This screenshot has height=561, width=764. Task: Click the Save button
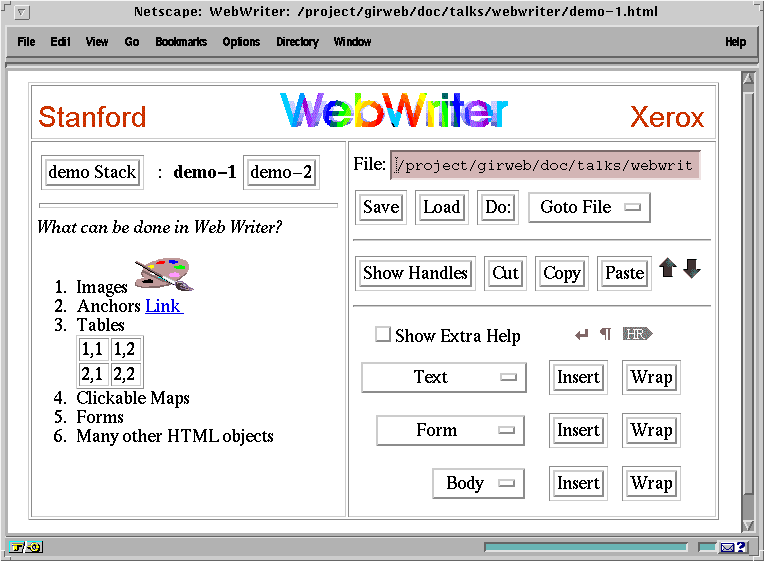pyautogui.click(x=381, y=207)
